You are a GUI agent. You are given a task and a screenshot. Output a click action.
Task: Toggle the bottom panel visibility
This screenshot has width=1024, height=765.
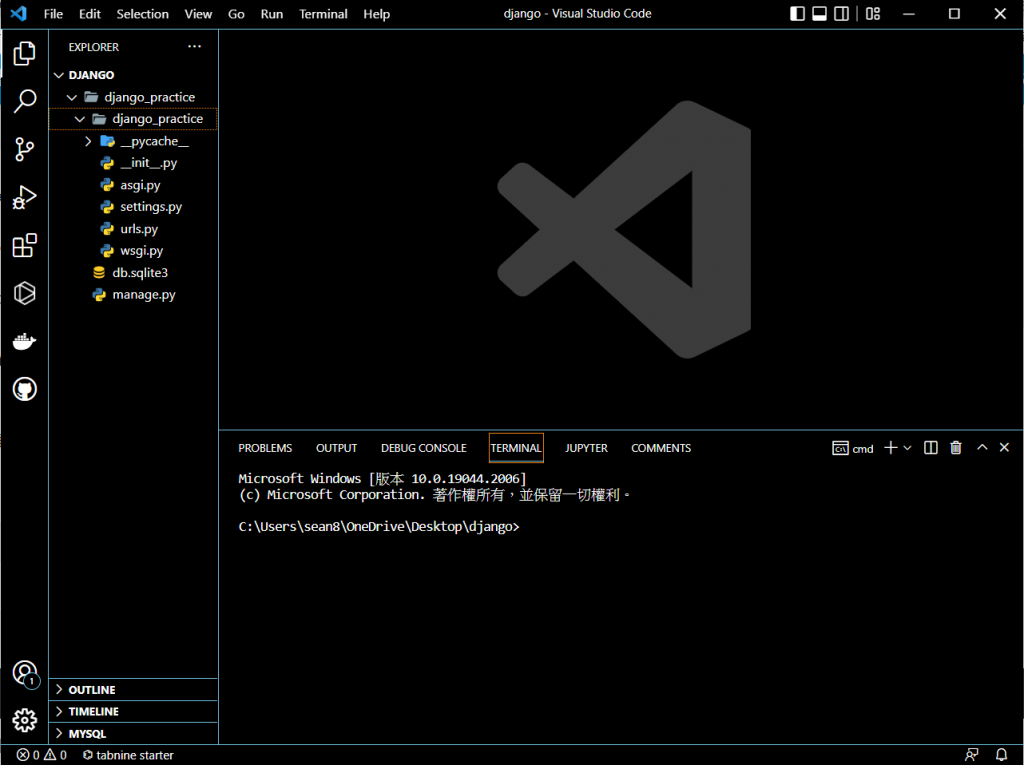pyautogui.click(x=819, y=14)
